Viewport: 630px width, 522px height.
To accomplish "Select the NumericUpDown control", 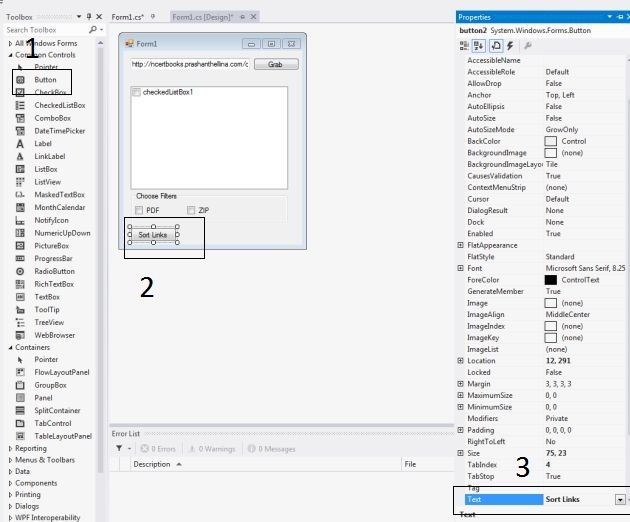I will coord(62,233).
